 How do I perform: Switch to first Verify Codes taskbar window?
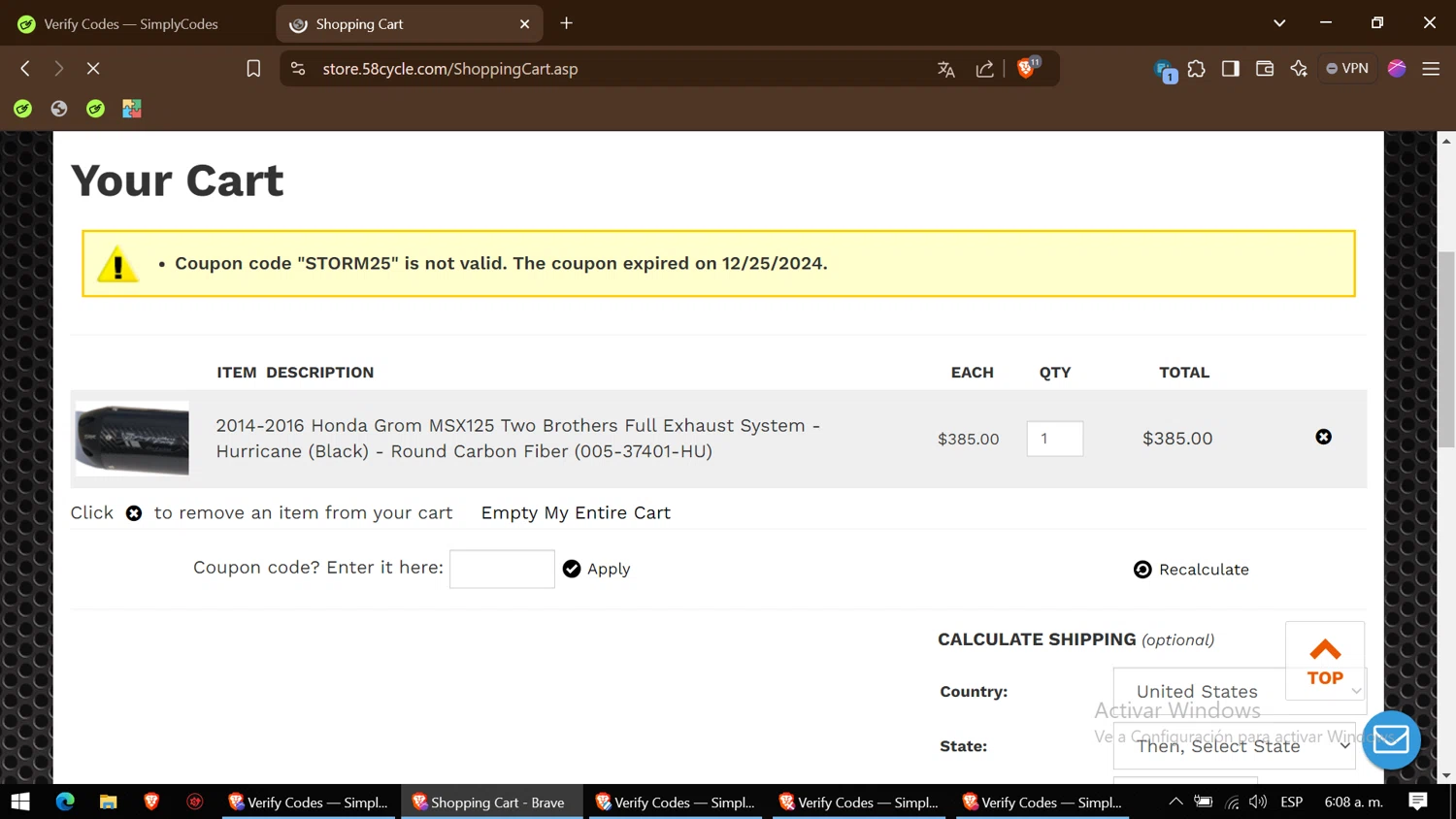coord(309,802)
